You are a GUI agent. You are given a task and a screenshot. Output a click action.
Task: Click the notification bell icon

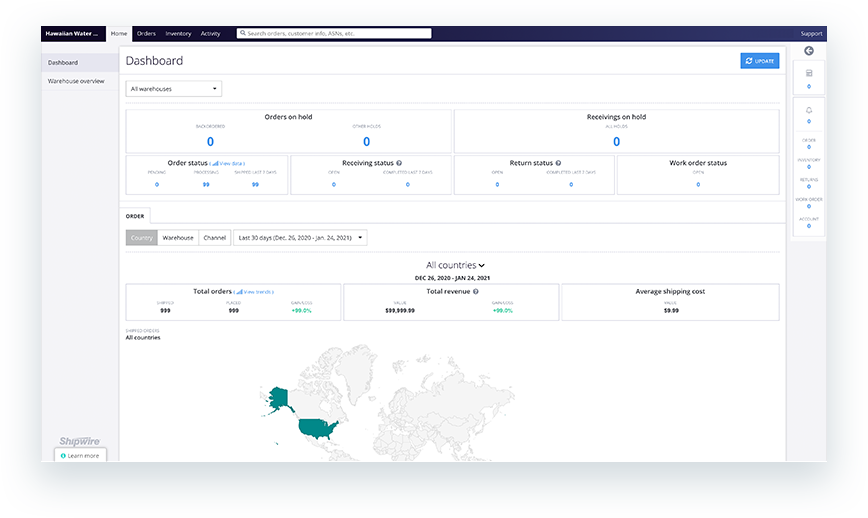pos(808,109)
